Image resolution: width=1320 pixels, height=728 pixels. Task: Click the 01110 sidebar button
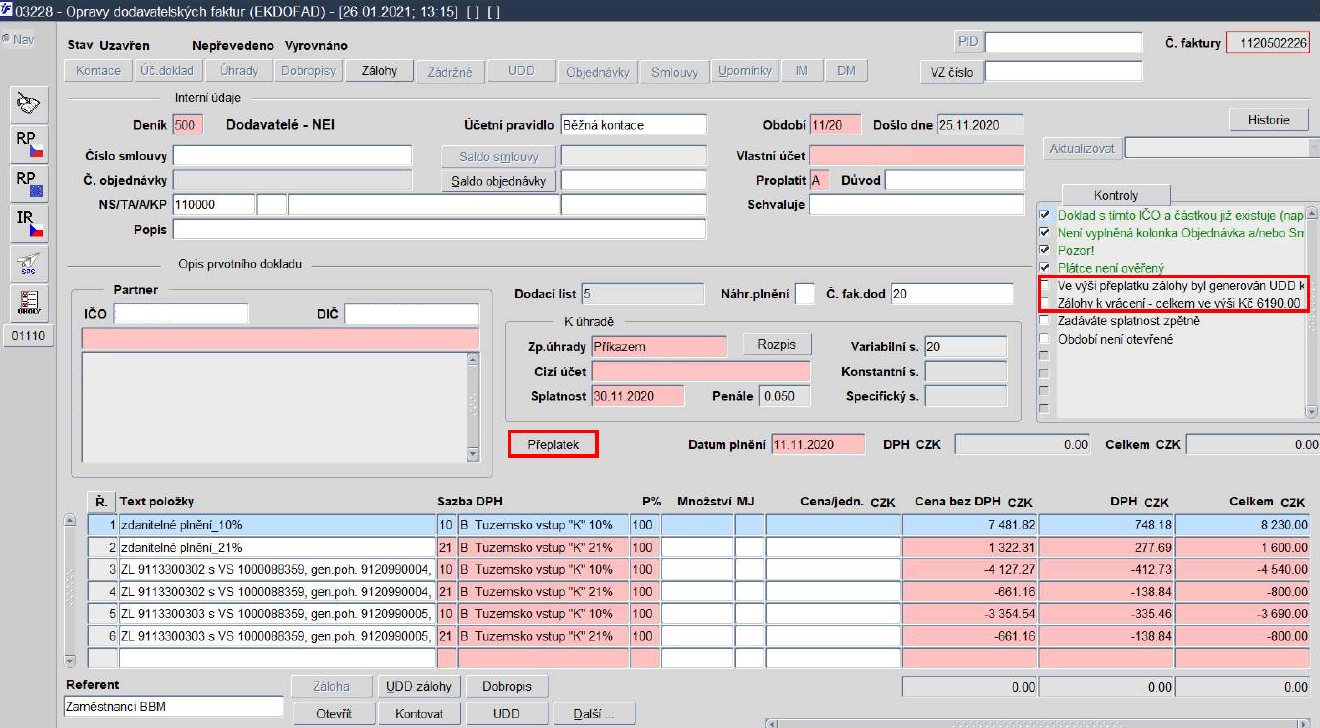[x=28, y=336]
